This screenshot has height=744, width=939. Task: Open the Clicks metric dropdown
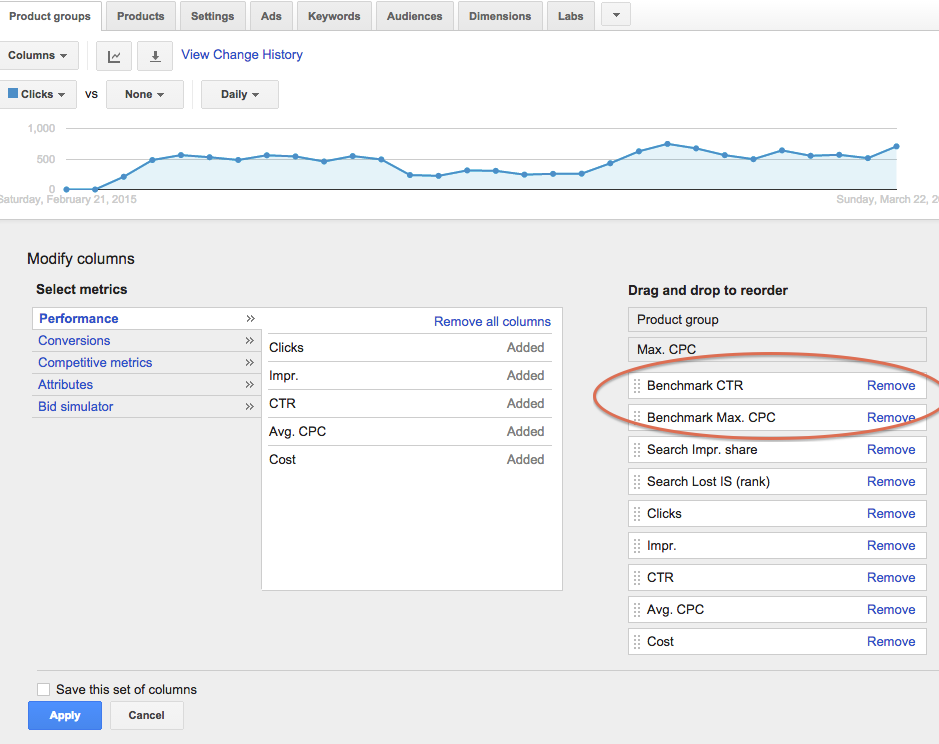click(x=38, y=94)
